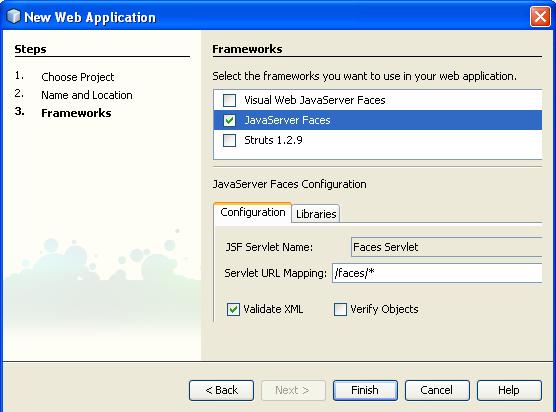Select the Visual Web JavaServer Faces row text
556x412 pixels.
pos(315,100)
